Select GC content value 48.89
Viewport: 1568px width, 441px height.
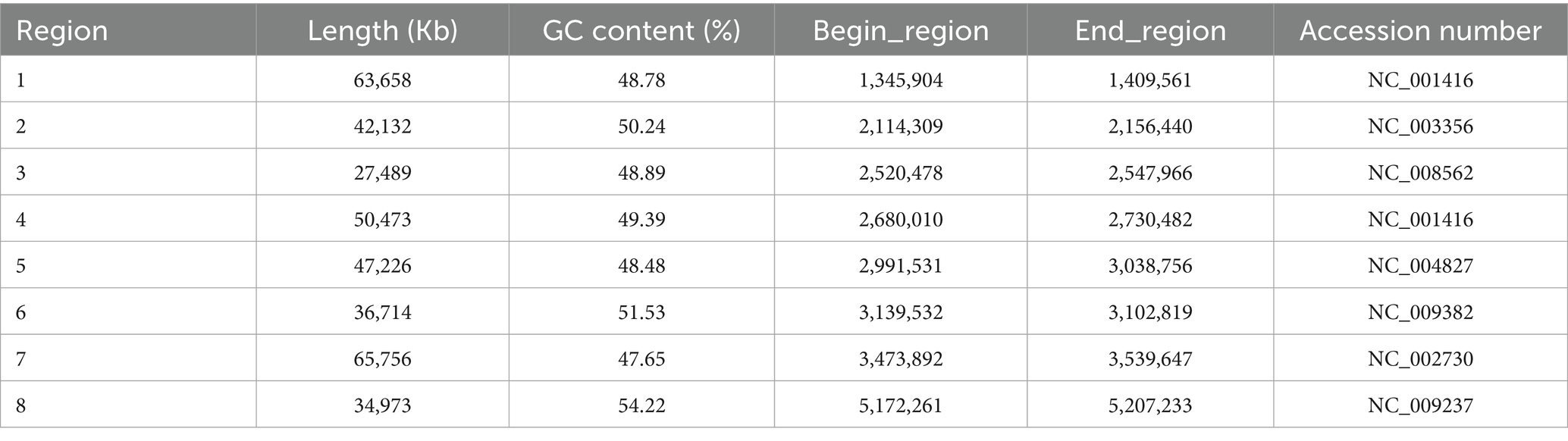coord(641,174)
